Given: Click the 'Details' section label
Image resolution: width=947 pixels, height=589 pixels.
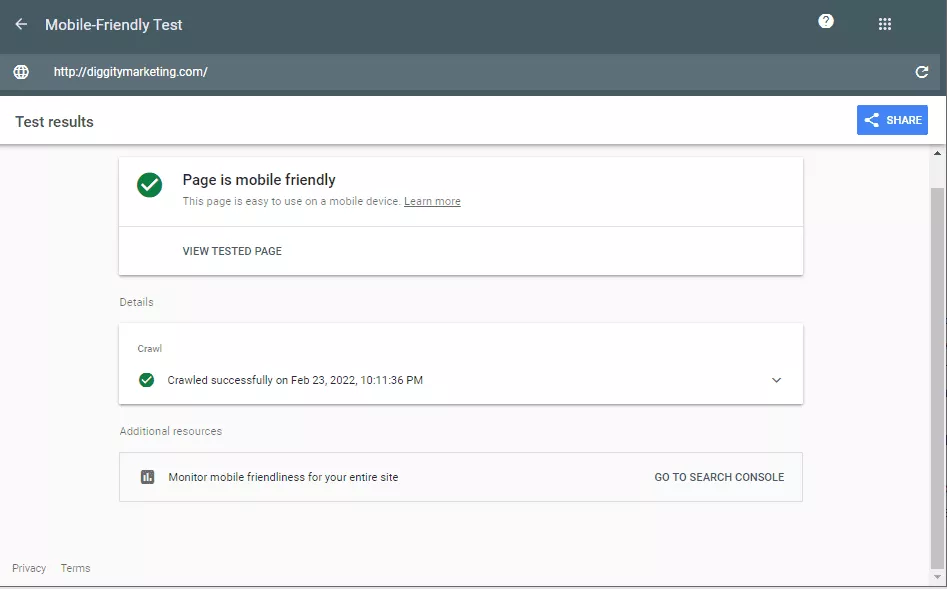Looking at the screenshot, I should pyautogui.click(x=136, y=302).
